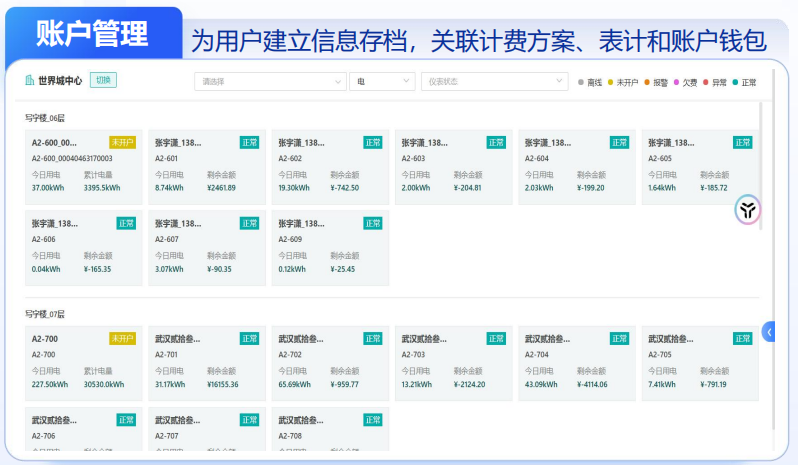Open the 请选择 dropdown
Image resolution: width=798 pixels, height=465 pixels.
point(270,81)
